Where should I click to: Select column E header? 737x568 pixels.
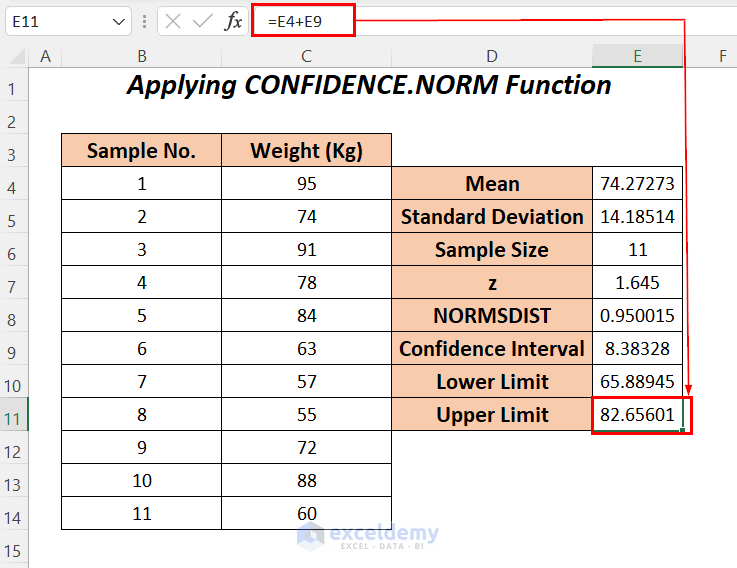[637, 56]
